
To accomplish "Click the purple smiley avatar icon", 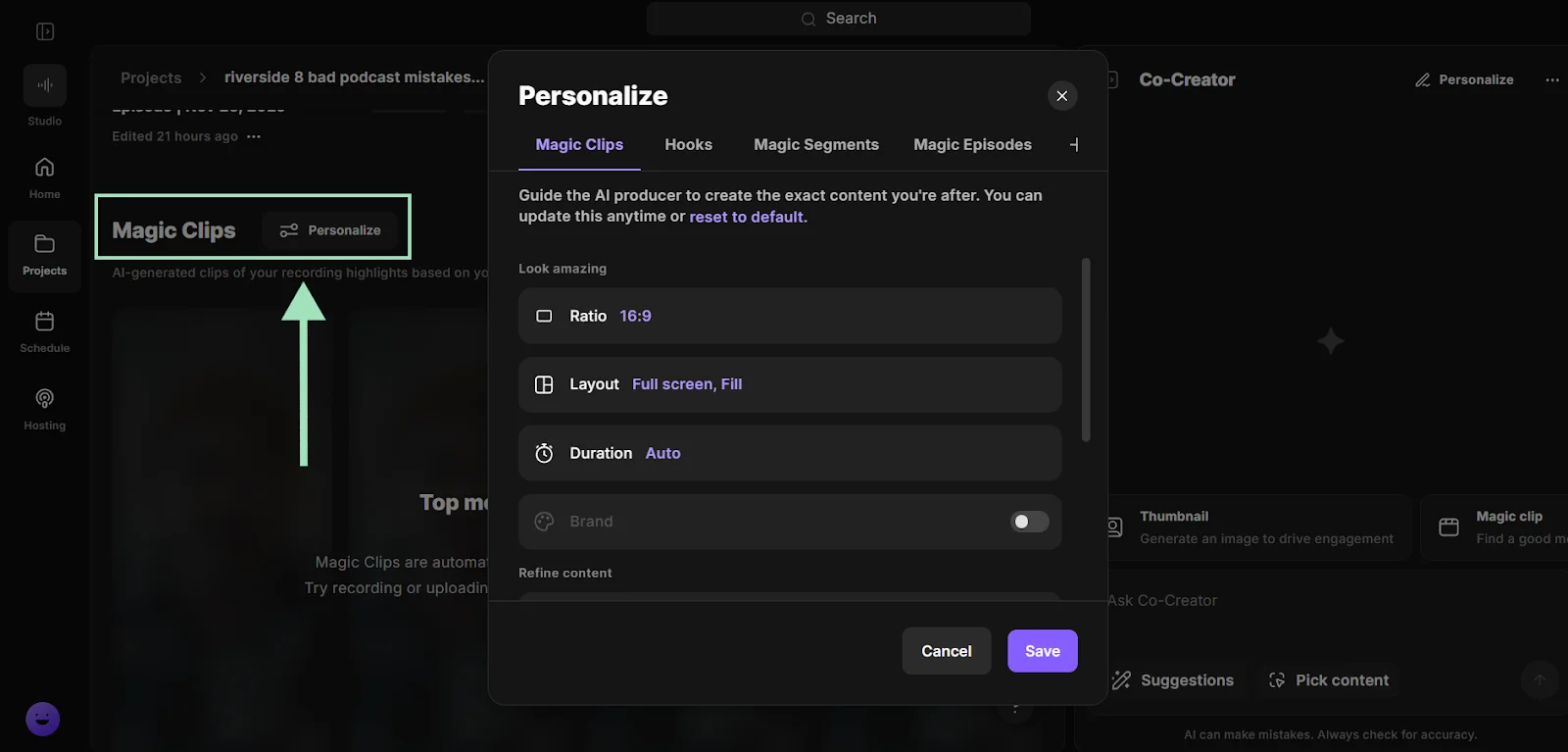I will pos(42,720).
